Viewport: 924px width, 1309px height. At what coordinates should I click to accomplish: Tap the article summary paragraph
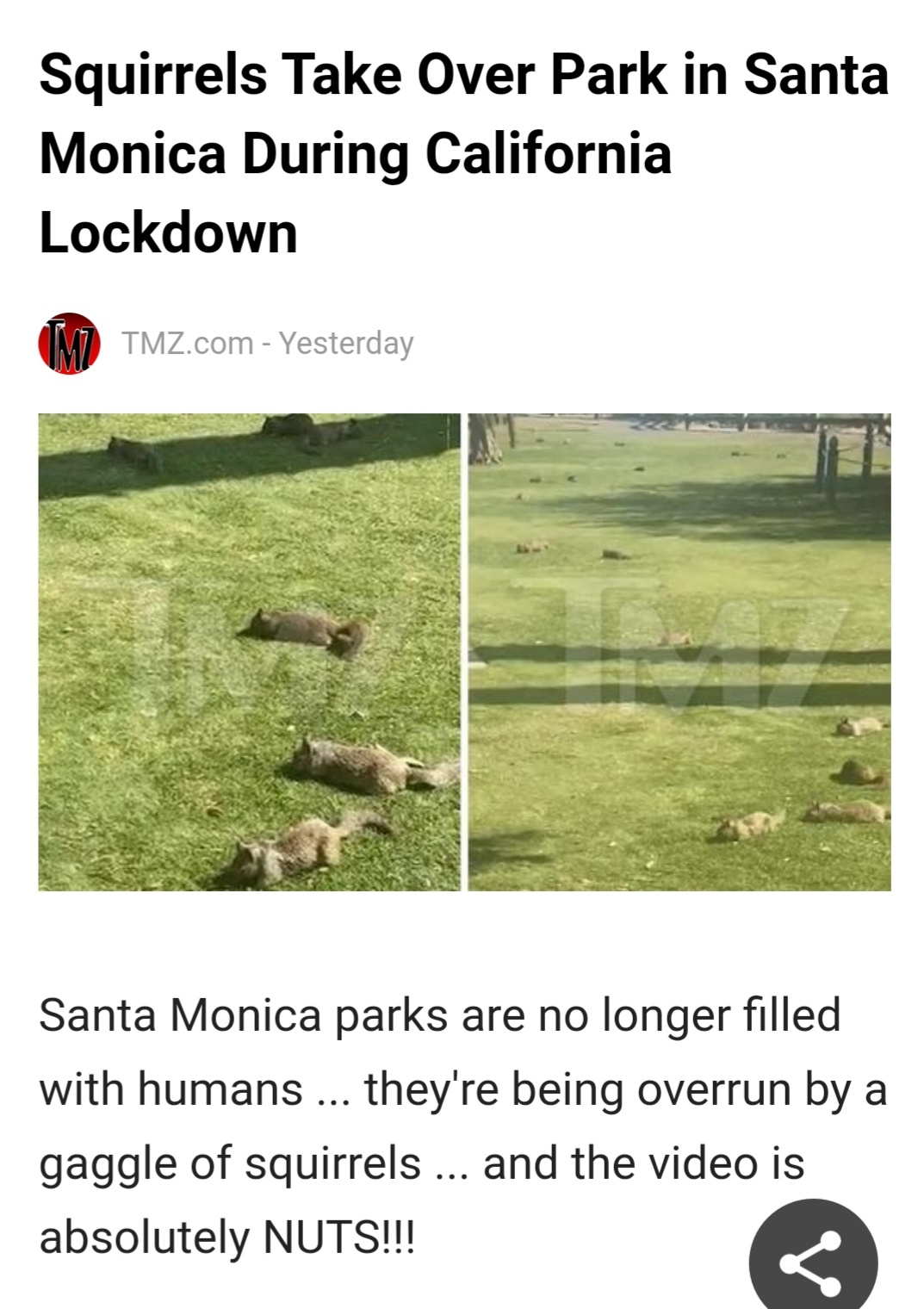point(463,1126)
